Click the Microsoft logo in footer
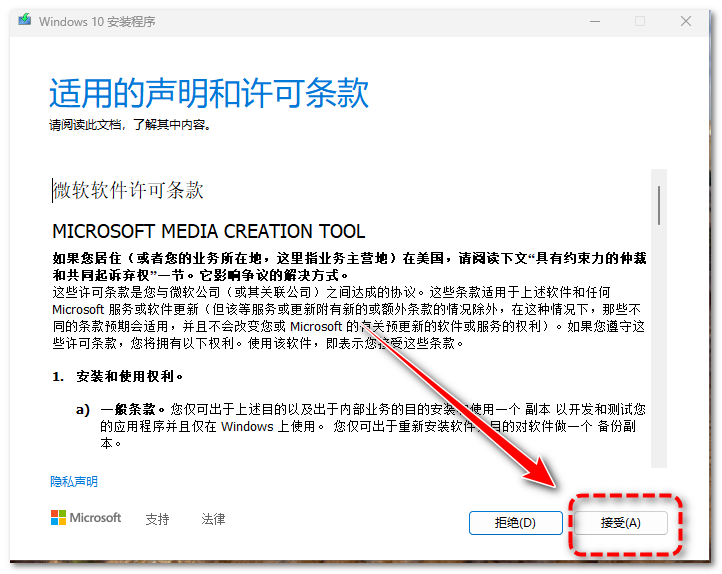Screen dimensions: 722x574 click(x=86, y=518)
